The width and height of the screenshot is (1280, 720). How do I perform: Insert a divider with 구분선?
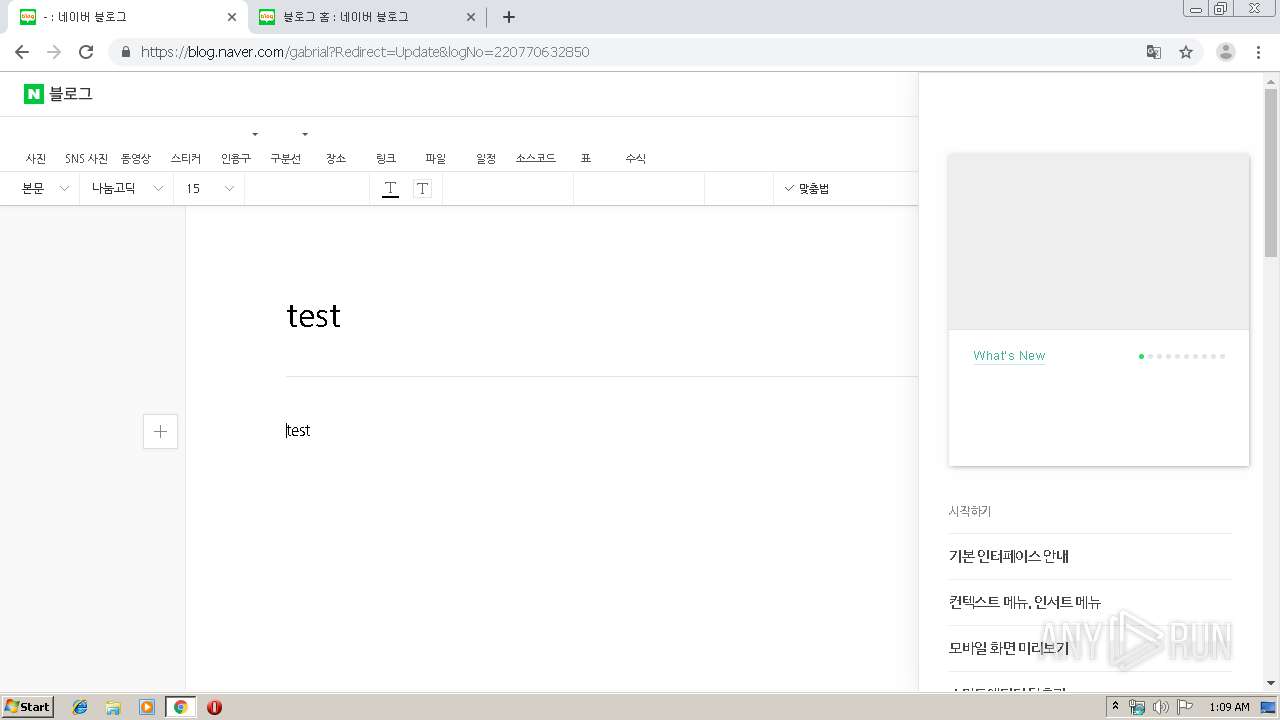(x=286, y=159)
